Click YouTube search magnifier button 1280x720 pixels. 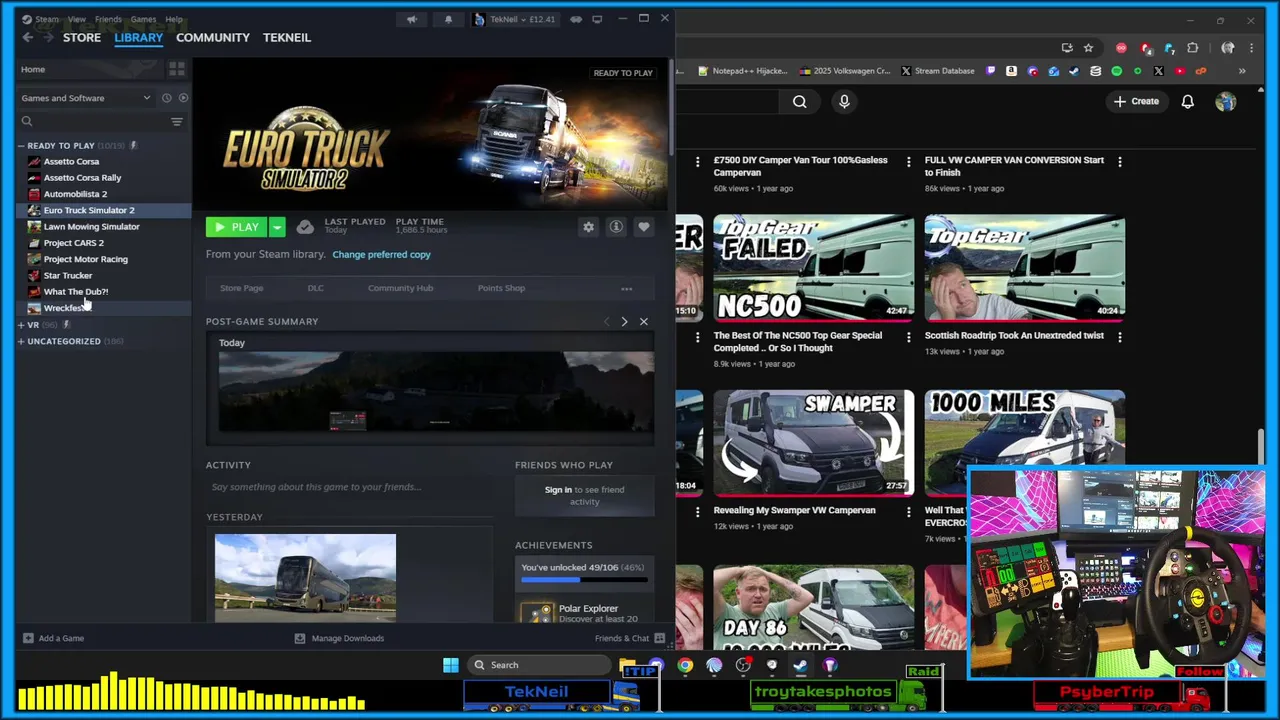800,101
